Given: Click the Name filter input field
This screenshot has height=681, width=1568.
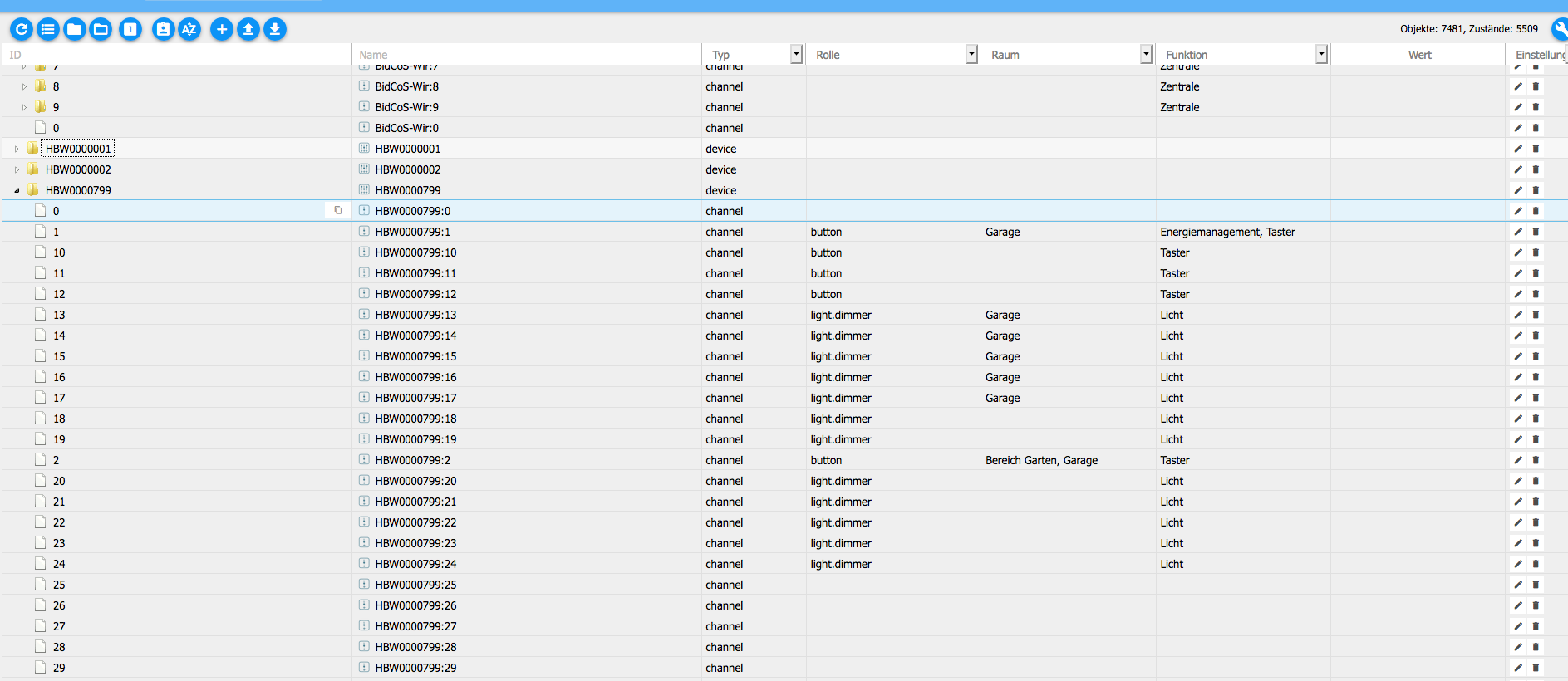Looking at the screenshot, I should point(528,55).
